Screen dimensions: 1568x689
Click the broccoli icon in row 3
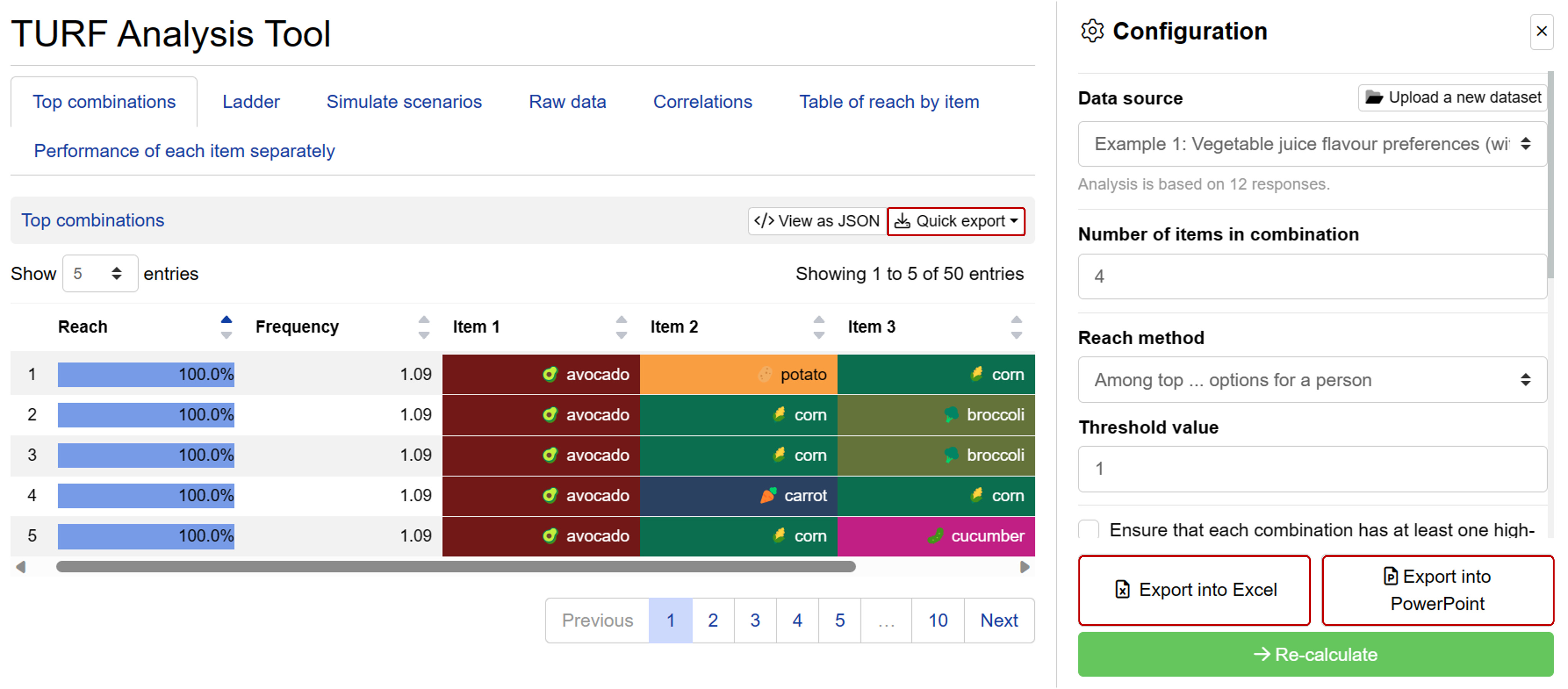[951, 455]
